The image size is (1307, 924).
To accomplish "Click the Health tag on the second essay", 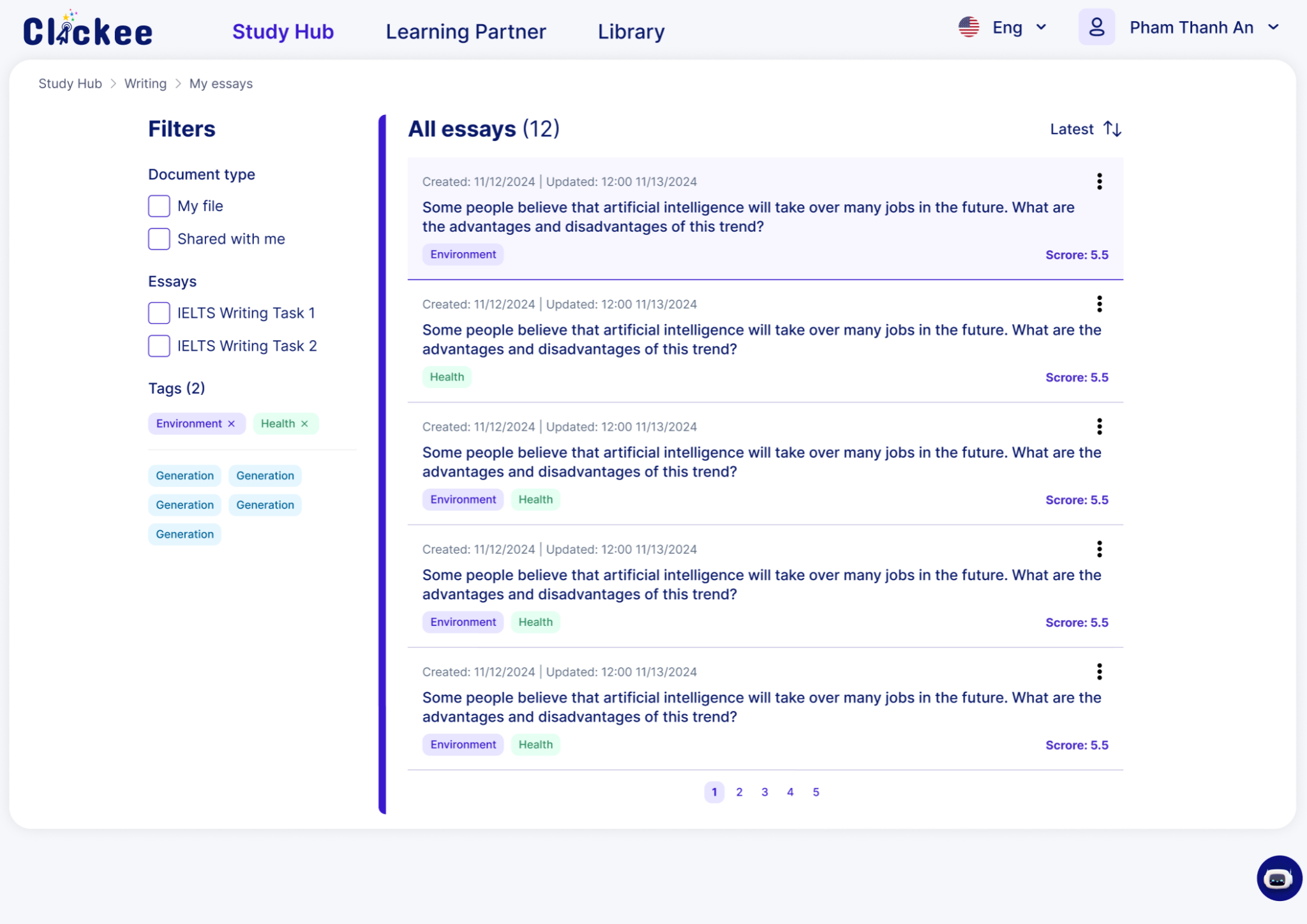I will pos(447,377).
